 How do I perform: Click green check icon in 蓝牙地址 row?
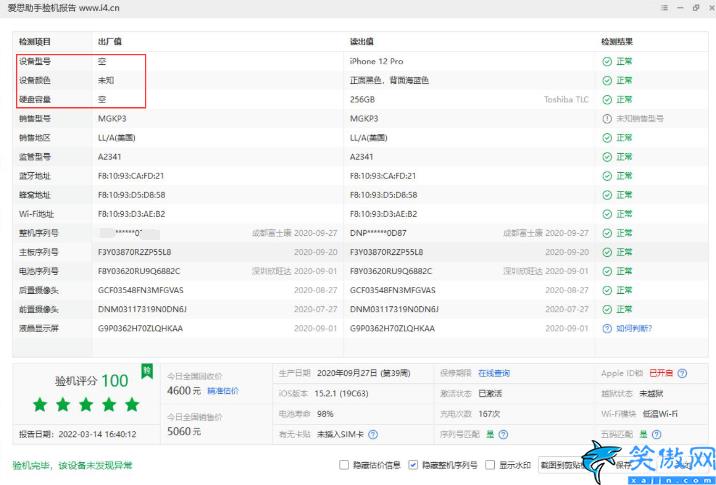[607, 176]
